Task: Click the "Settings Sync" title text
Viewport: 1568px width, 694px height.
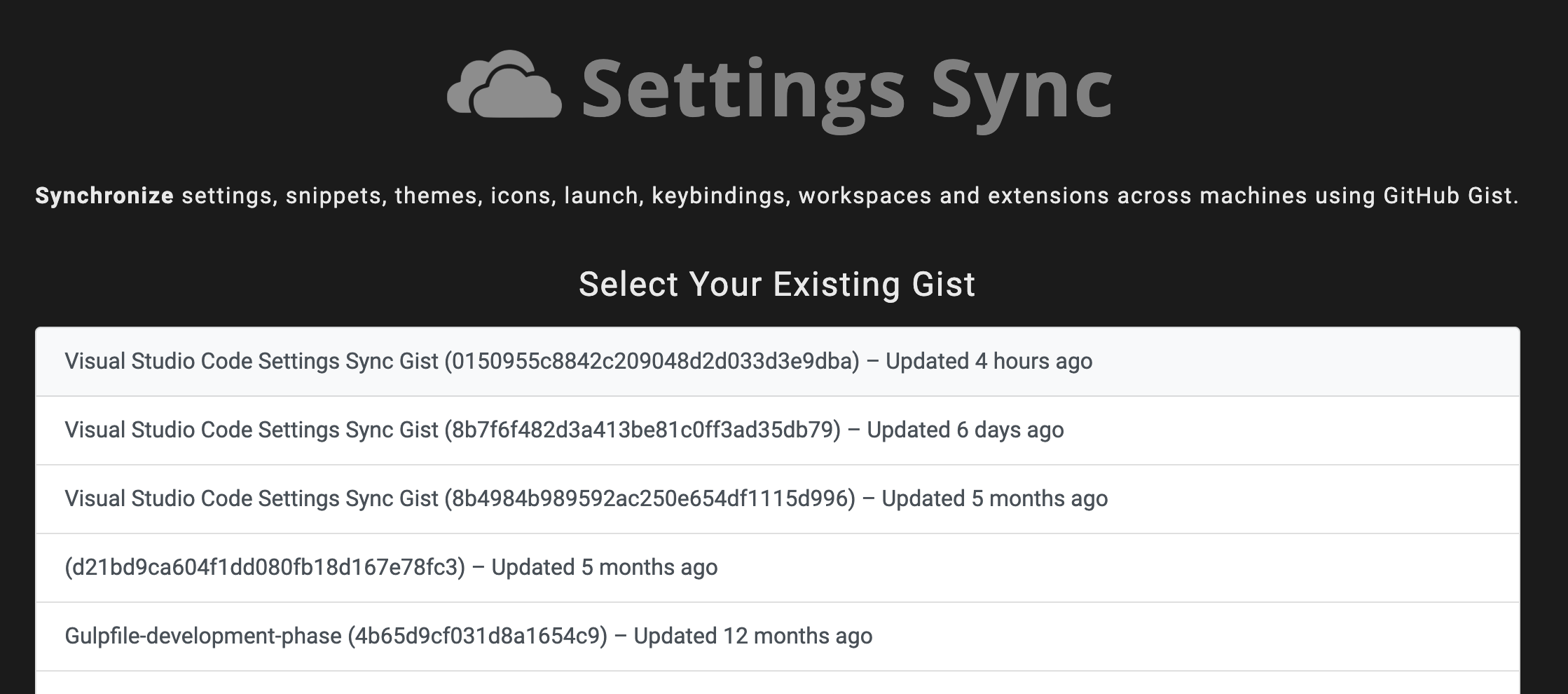Action: [x=846, y=90]
